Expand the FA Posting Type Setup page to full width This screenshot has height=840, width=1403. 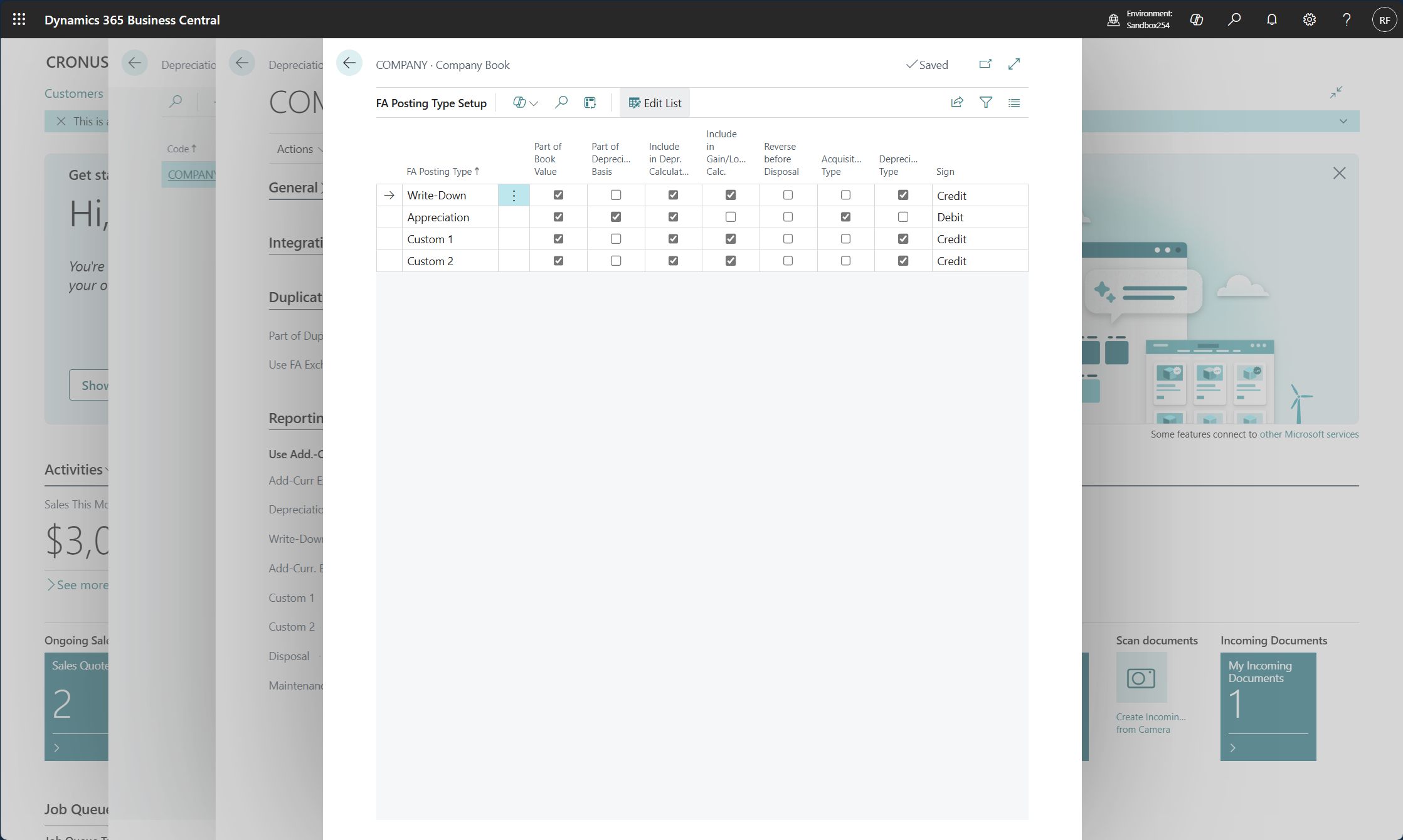1014,64
